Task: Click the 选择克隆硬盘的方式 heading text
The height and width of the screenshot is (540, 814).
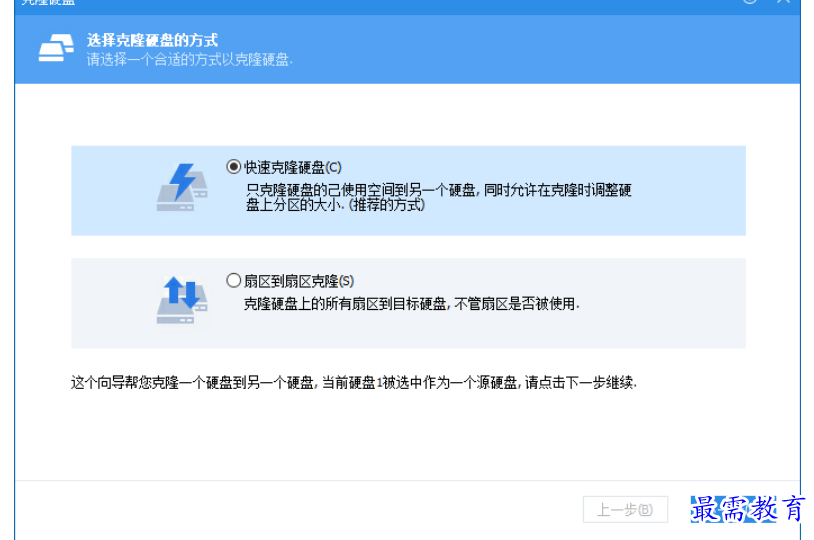Action: click(152, 40)
